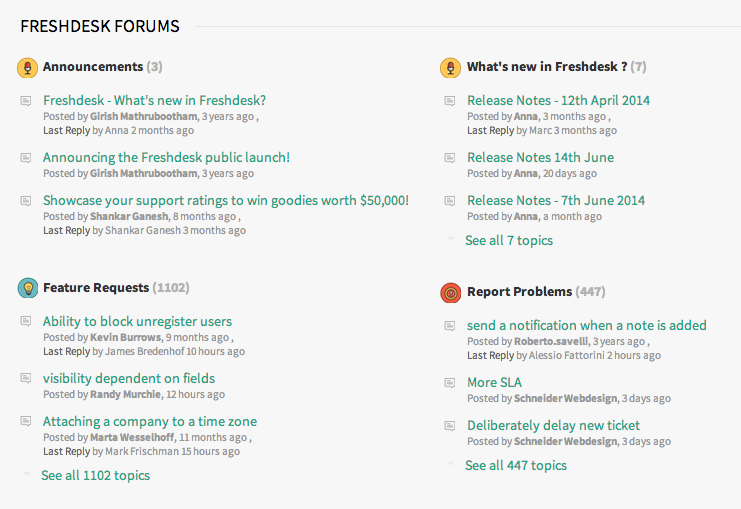
Task: Click the What's new in Freshdesk forum icon
Action: [x=450, y=68]
